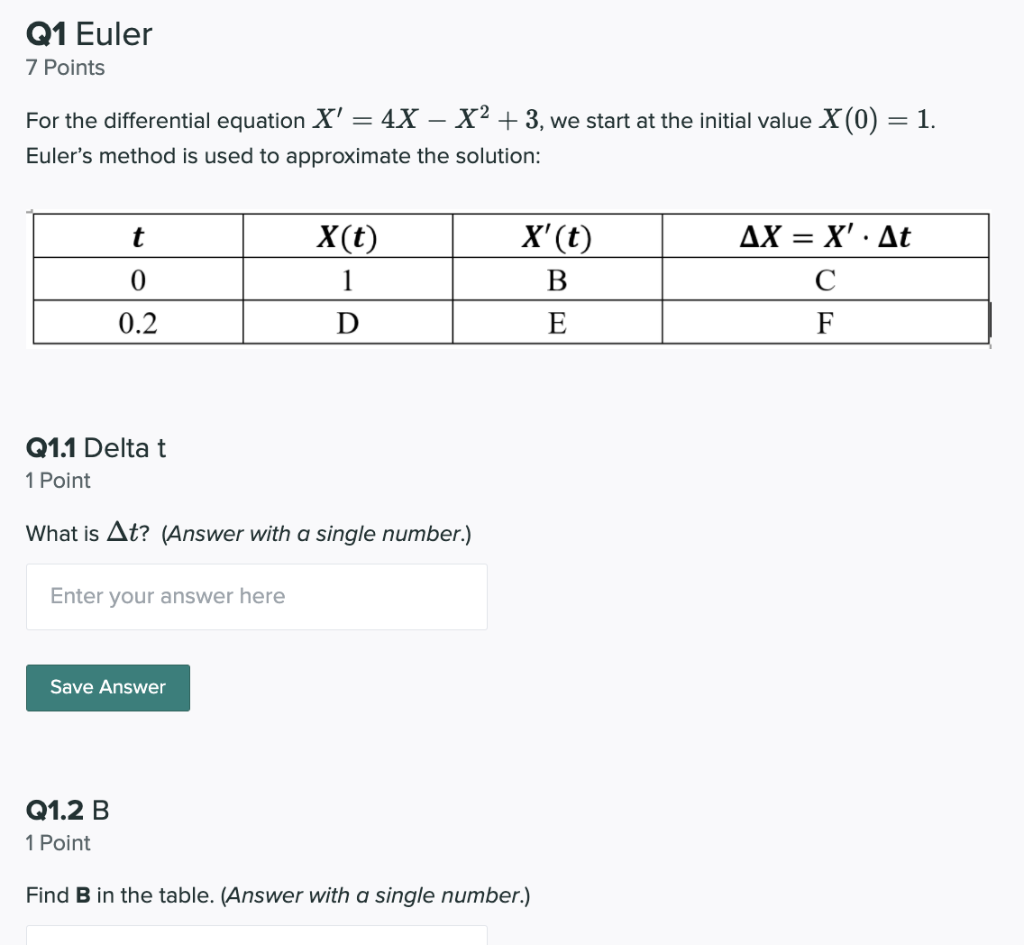This screenshot has width=1024, height=945.
Task: Click the 1 Point label under Q1.1
Action: click(57, 480)
